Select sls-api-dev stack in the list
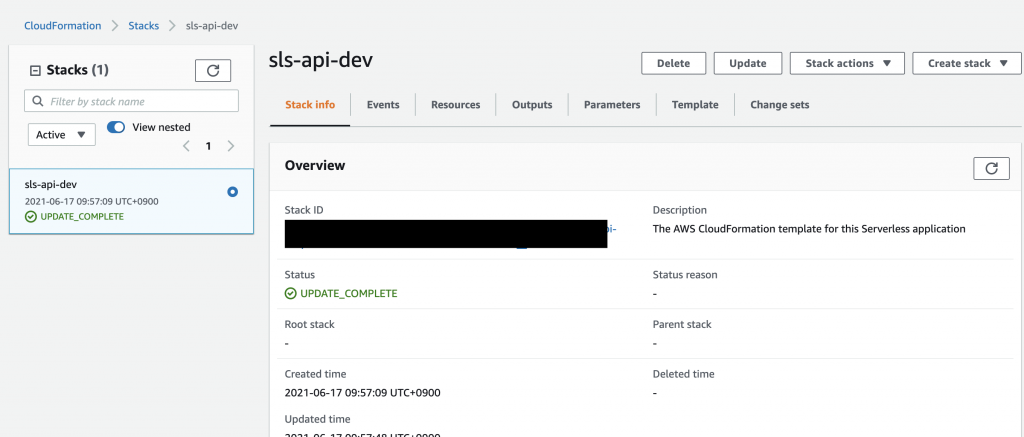The height and width of the screenshot is (437, 1024). click(x=131, y=201)
